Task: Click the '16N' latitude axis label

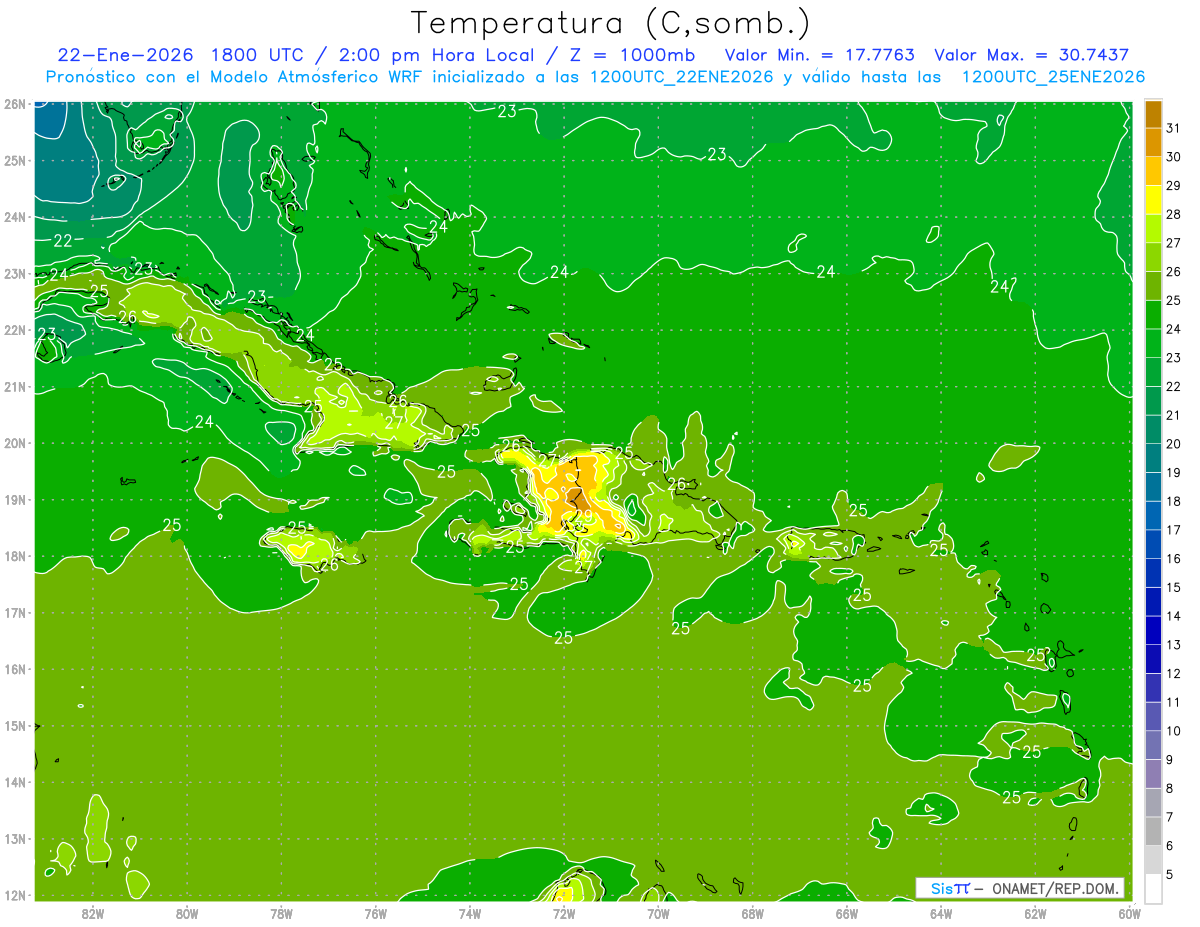Action: [14, 669]
